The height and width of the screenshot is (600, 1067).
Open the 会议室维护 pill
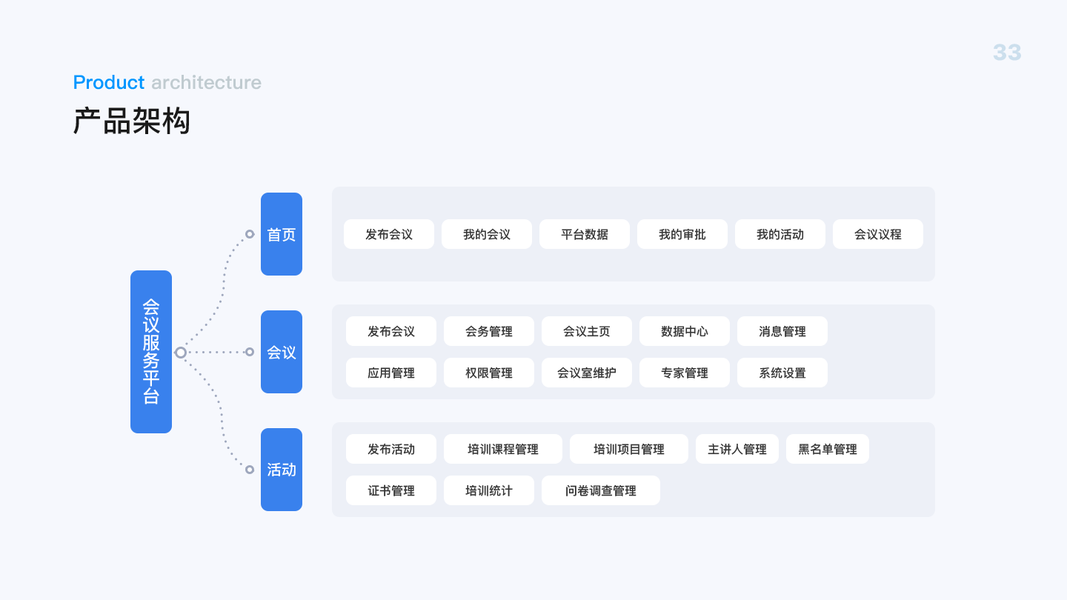(586, 373)
